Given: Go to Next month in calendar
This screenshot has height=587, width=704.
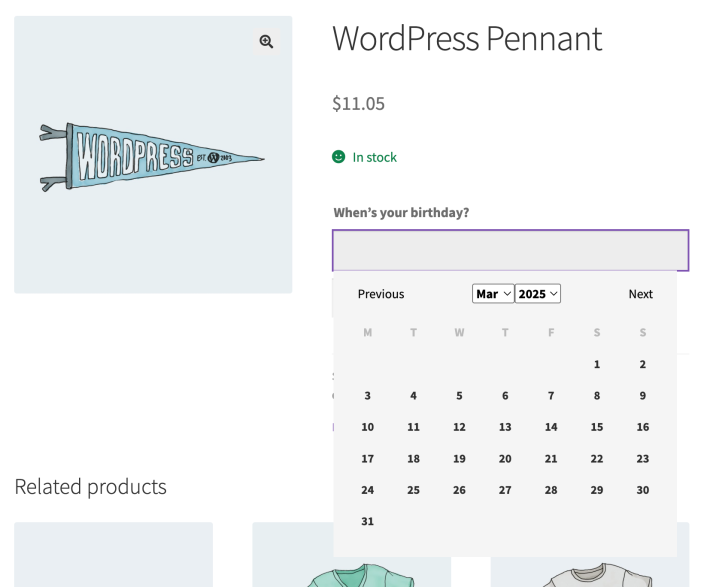Looking at the screenshot, I should (x=640, y=294).
